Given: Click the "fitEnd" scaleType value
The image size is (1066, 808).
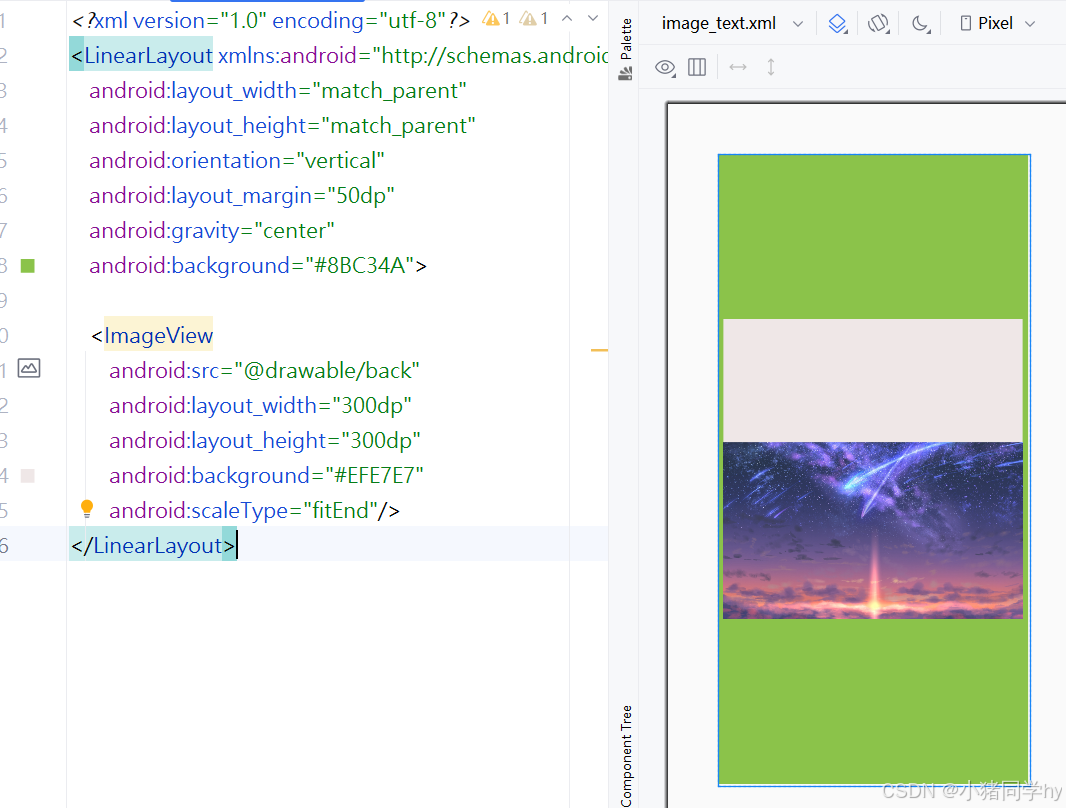Looking at the screenshot, I should 340,510.
